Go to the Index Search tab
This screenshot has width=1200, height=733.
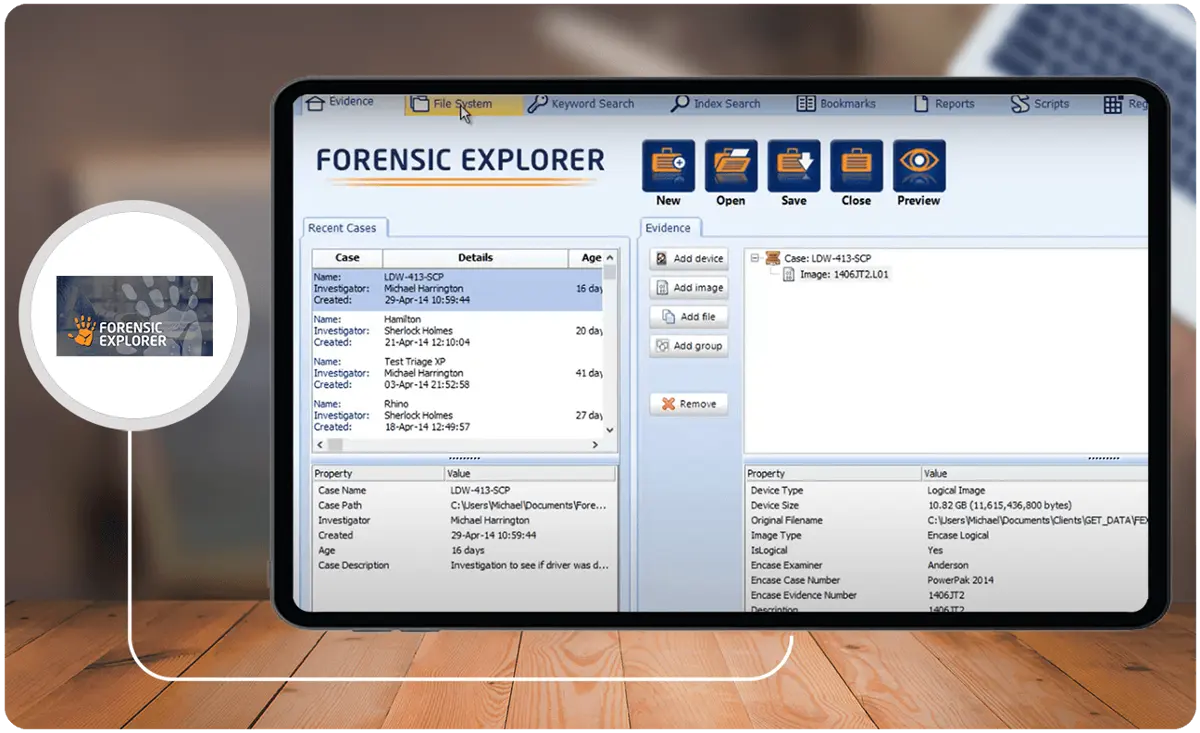(716, 104)
